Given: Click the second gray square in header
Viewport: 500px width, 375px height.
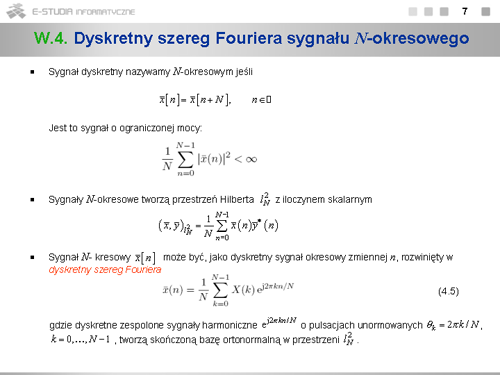Looking at the screenshot, I should 428,12.
